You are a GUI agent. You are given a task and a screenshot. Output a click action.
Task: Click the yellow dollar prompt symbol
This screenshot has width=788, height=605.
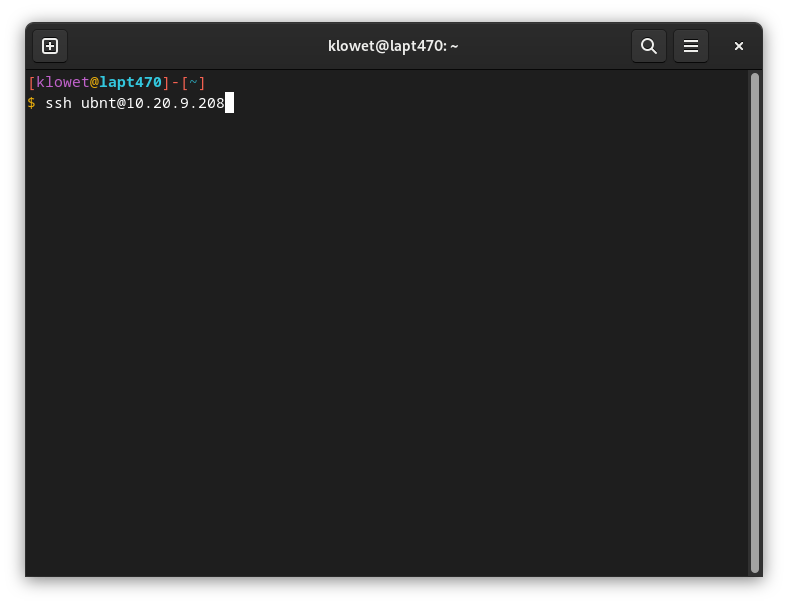[x=32, y=103]
